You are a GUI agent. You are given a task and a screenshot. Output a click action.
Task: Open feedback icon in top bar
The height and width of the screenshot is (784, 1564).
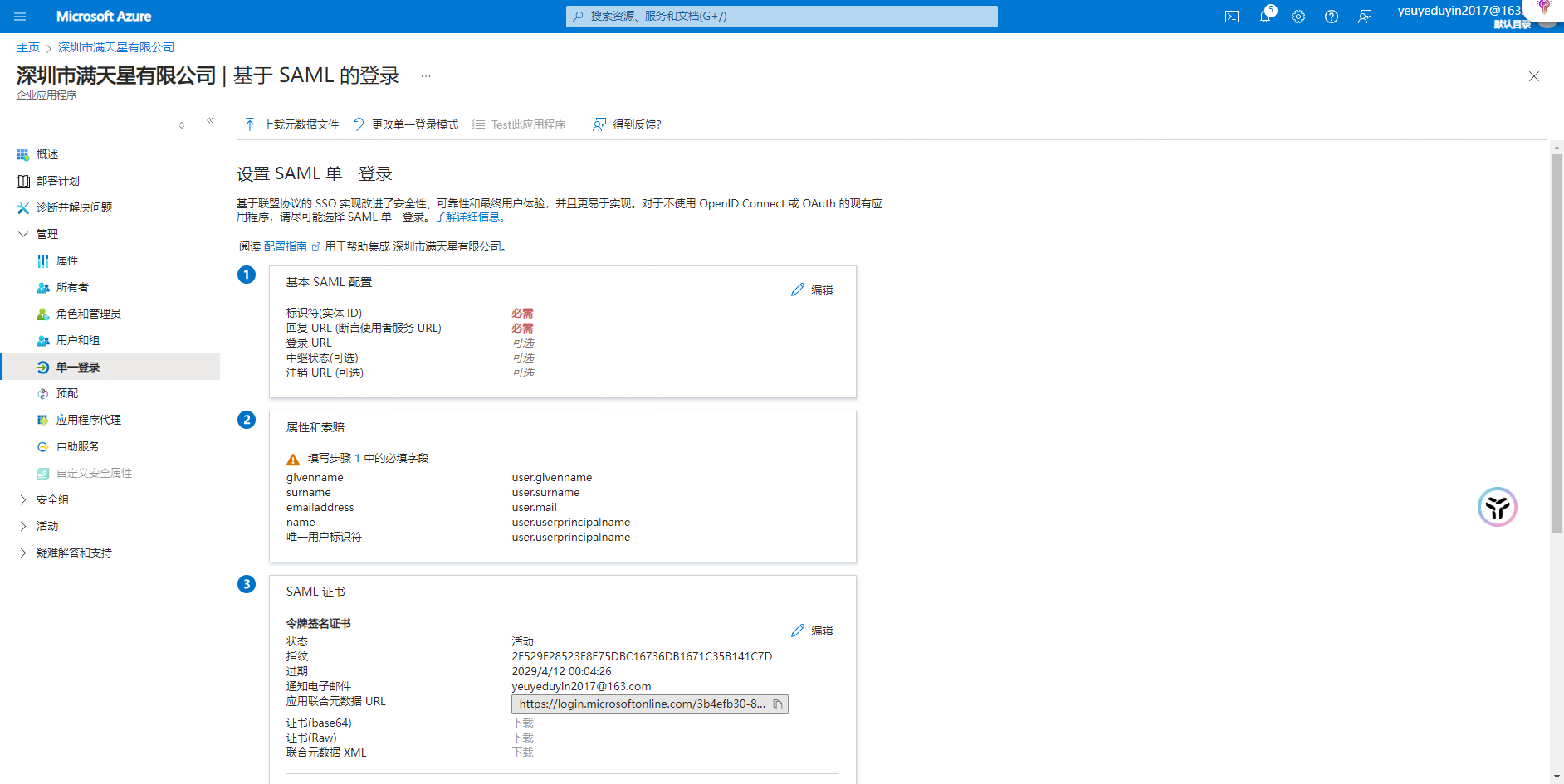point(1365,17)
